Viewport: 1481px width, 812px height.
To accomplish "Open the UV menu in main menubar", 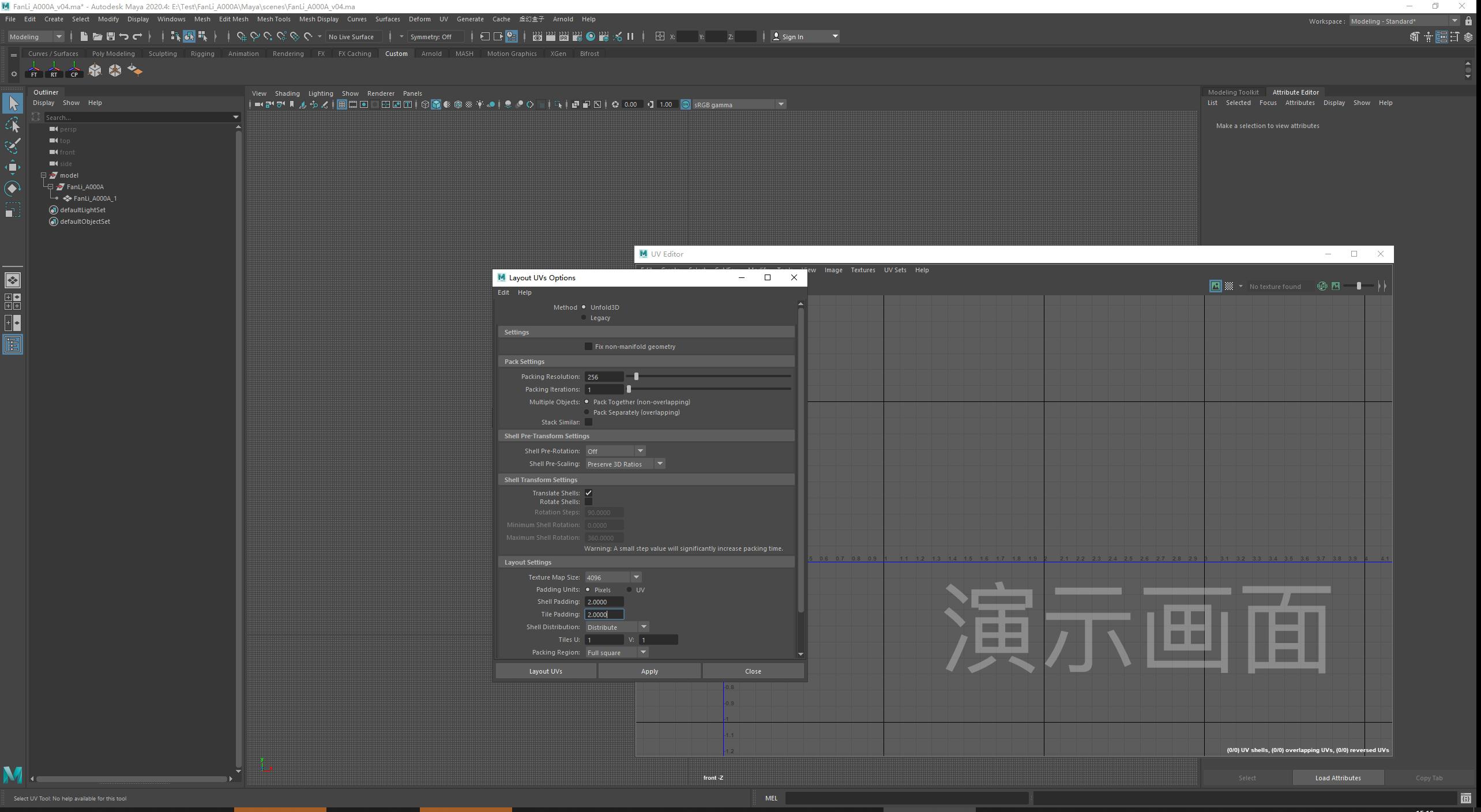I will tap(443, 19).
